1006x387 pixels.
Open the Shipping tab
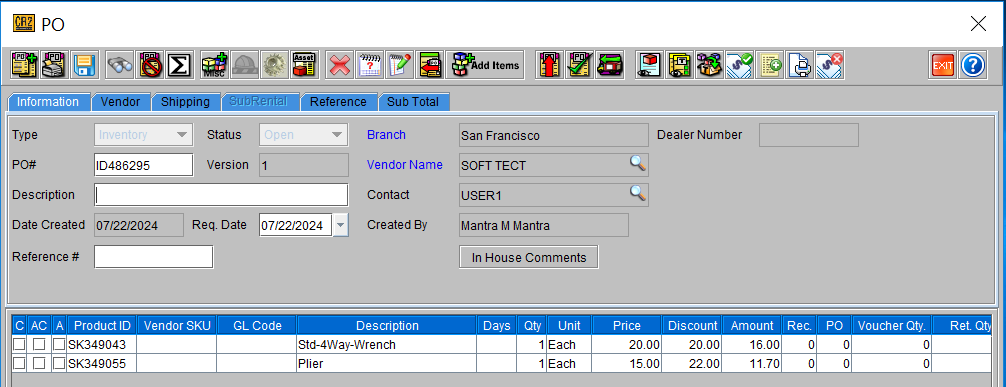click(185, 102)
